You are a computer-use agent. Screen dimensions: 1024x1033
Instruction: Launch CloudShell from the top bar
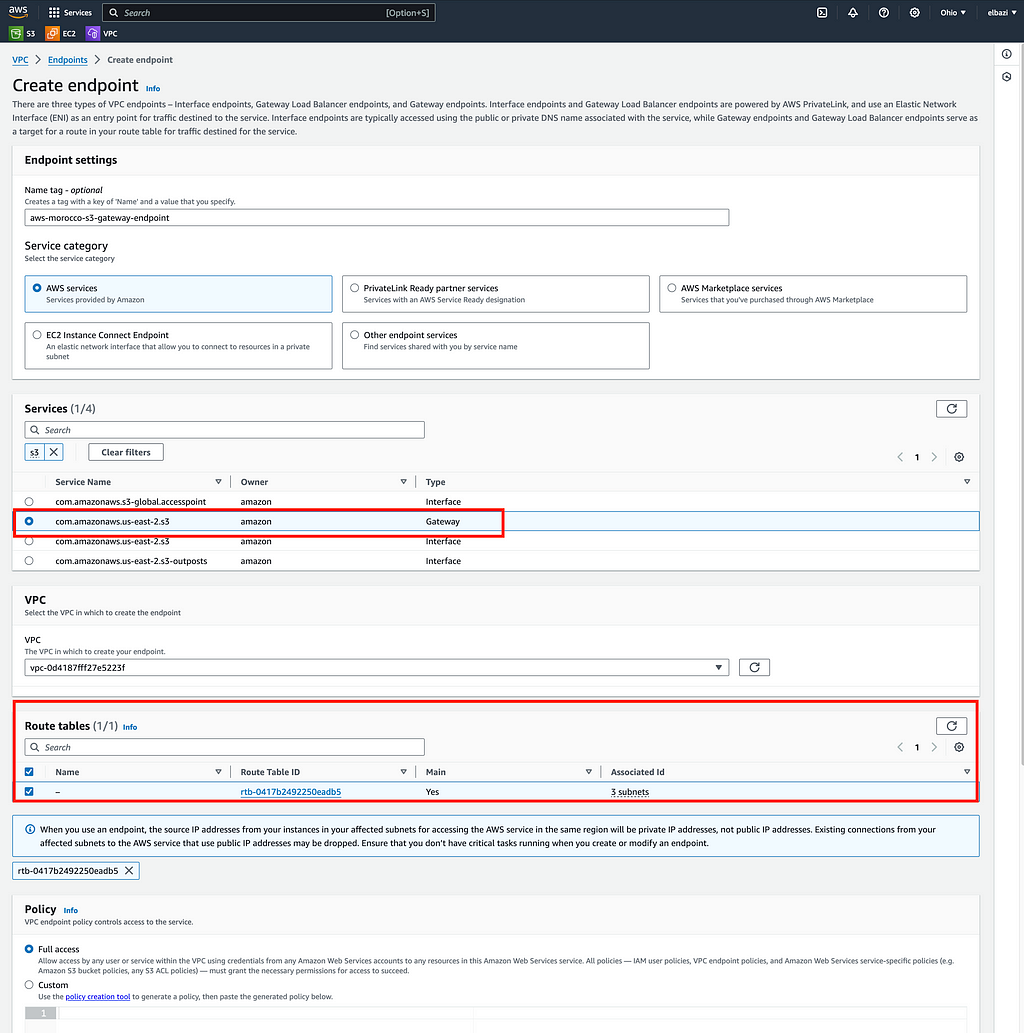(822, 13)
